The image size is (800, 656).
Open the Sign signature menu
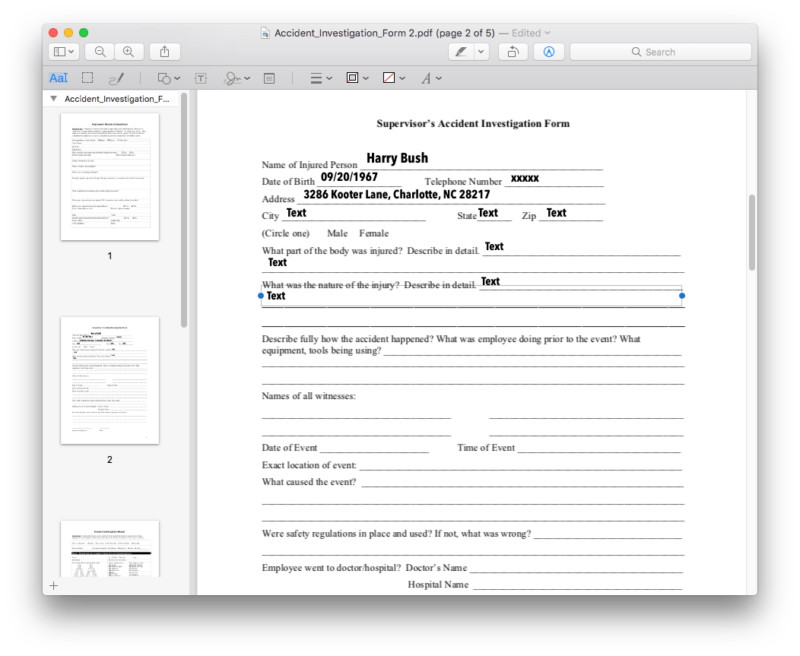point(237,78)
